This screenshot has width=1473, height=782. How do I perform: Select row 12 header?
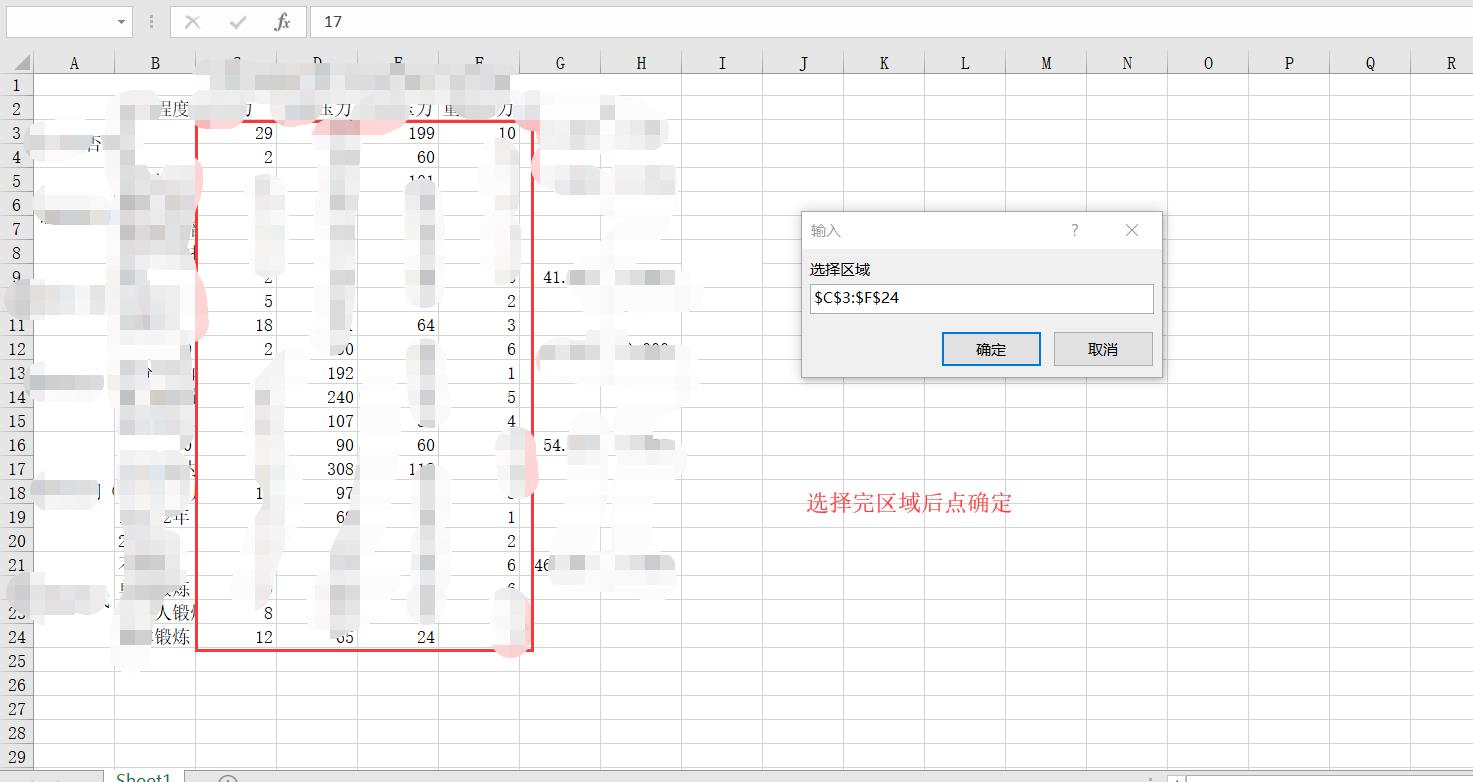point(17,349)
